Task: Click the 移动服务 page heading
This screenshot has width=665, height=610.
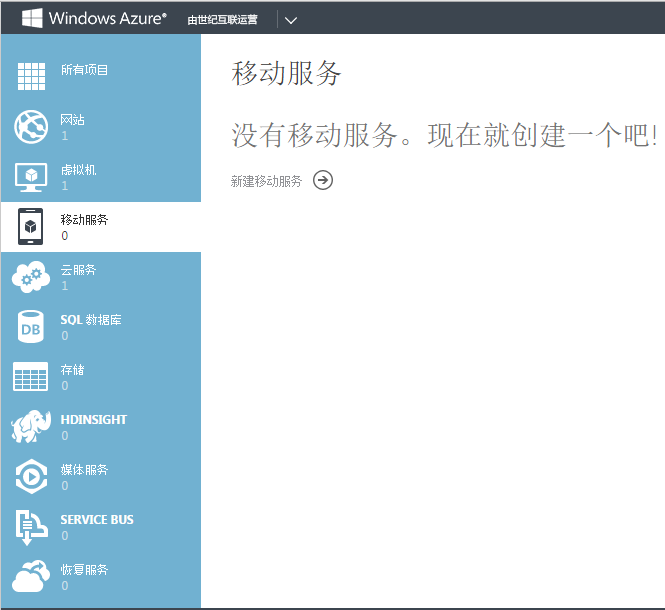Action: coord(286,73)
